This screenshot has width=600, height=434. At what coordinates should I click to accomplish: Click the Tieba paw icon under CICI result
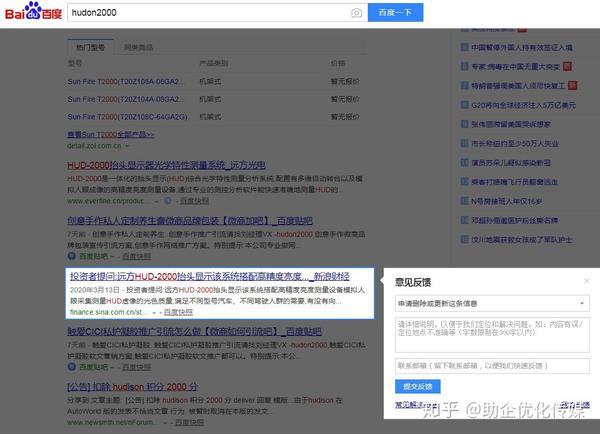[x=72, y=367]
